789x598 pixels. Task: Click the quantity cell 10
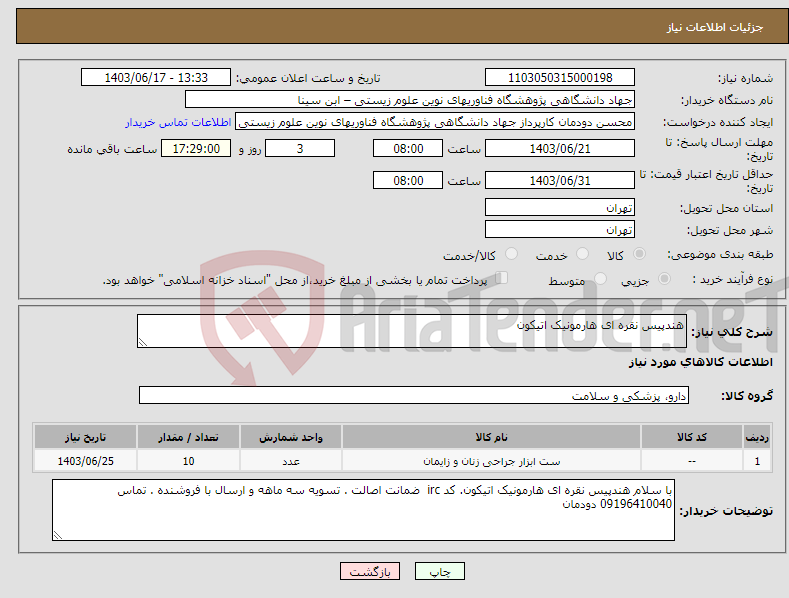188,461
